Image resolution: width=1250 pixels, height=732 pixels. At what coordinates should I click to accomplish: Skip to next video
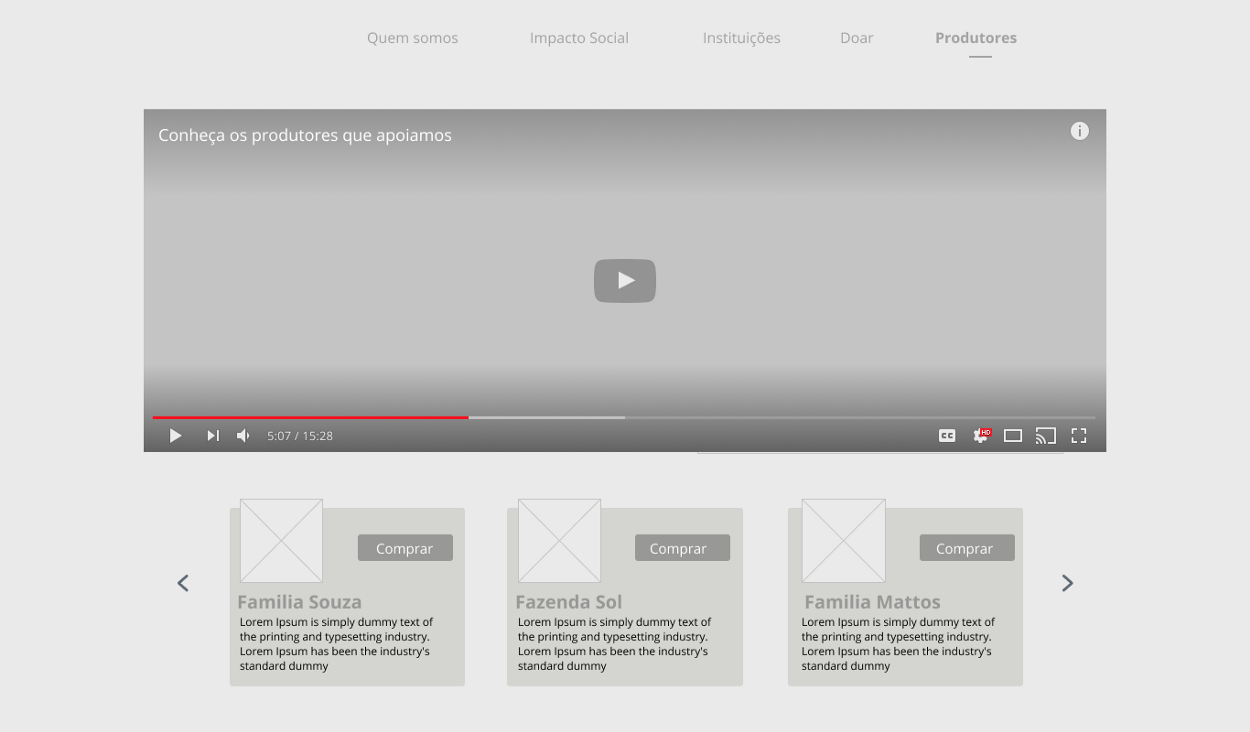(x=213, y=436)
